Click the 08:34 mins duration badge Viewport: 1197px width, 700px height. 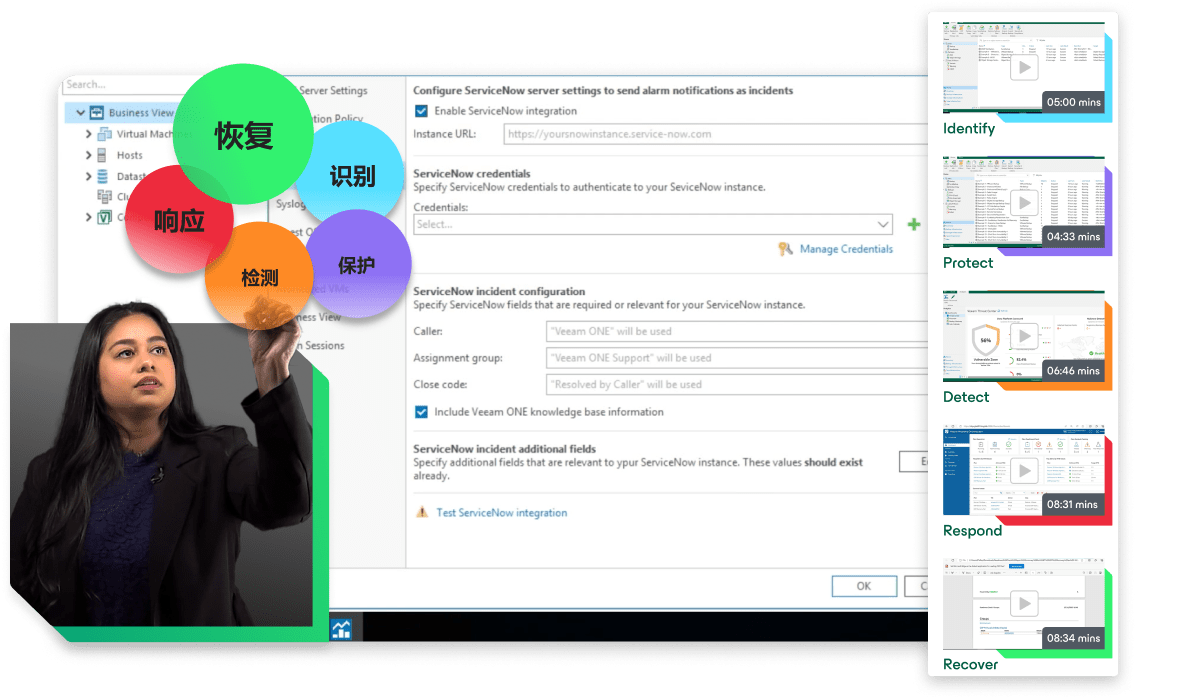pos(1073,638)
